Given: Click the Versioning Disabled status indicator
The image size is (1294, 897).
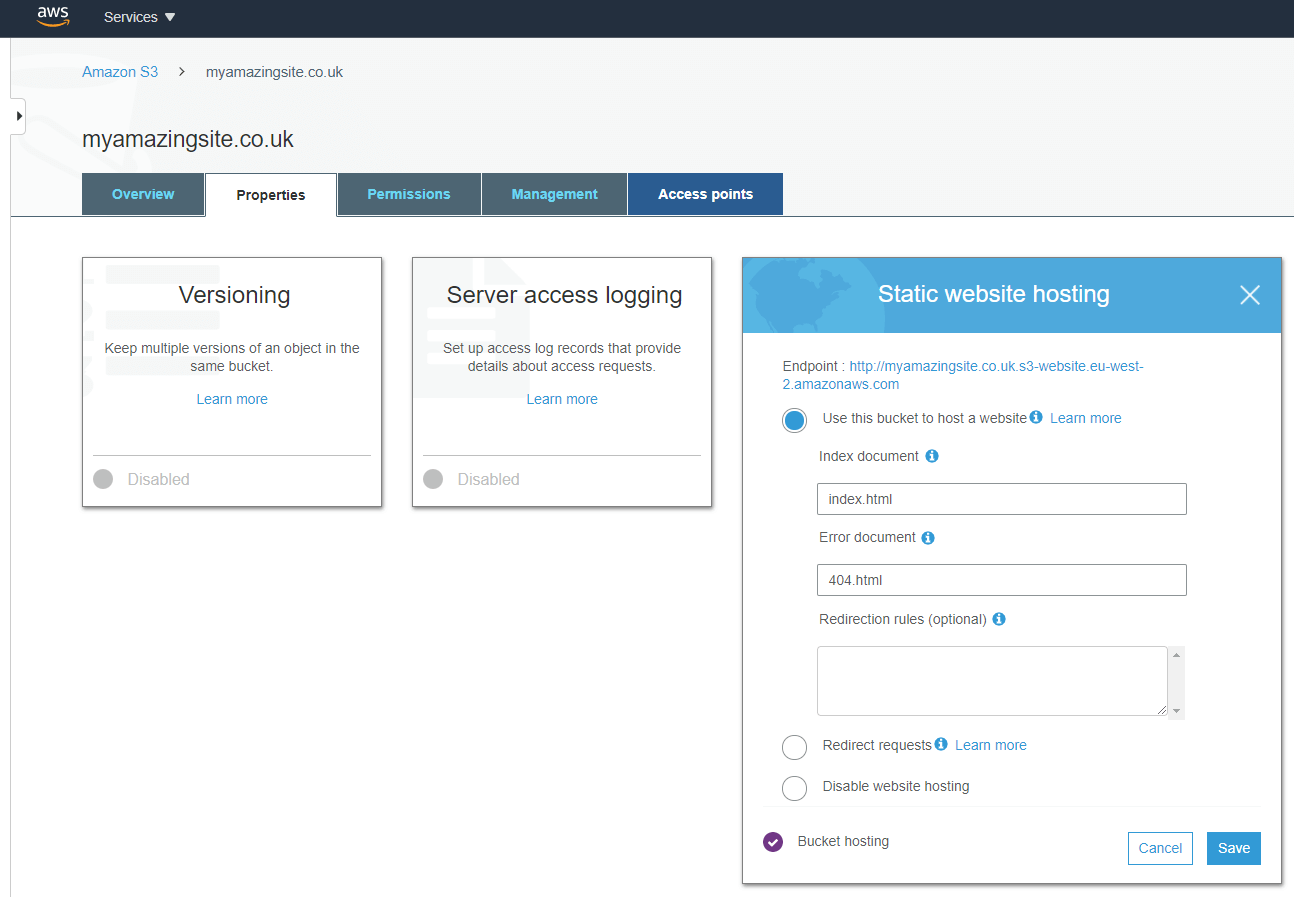Looking at the screenshot, I should point(103,479).
